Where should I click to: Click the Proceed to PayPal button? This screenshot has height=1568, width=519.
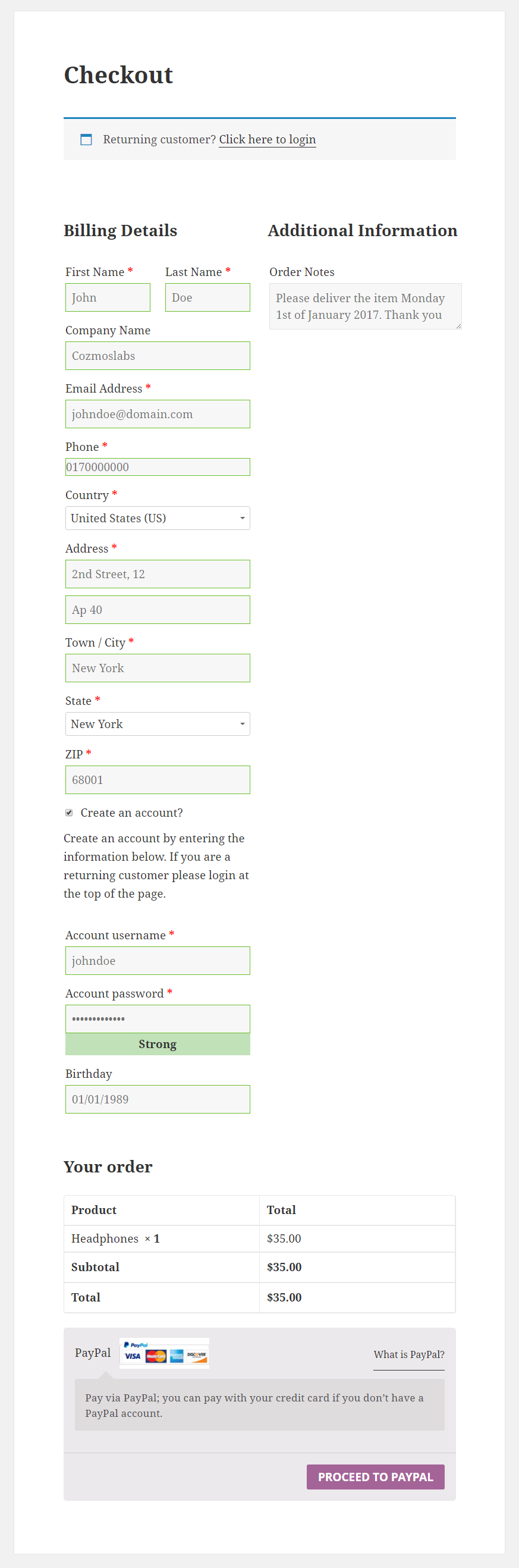coord(375,1477)
